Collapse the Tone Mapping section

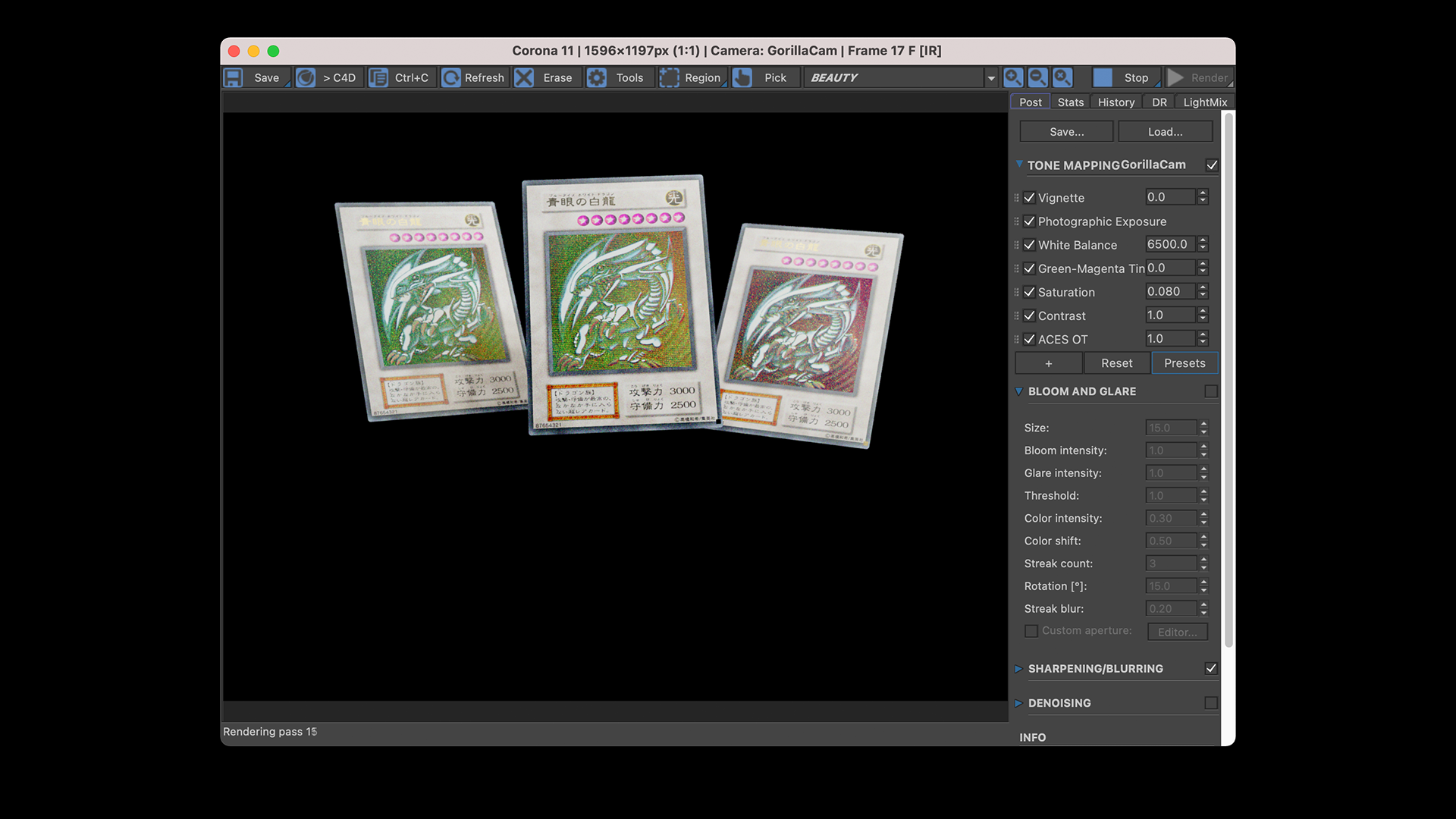1019,164
